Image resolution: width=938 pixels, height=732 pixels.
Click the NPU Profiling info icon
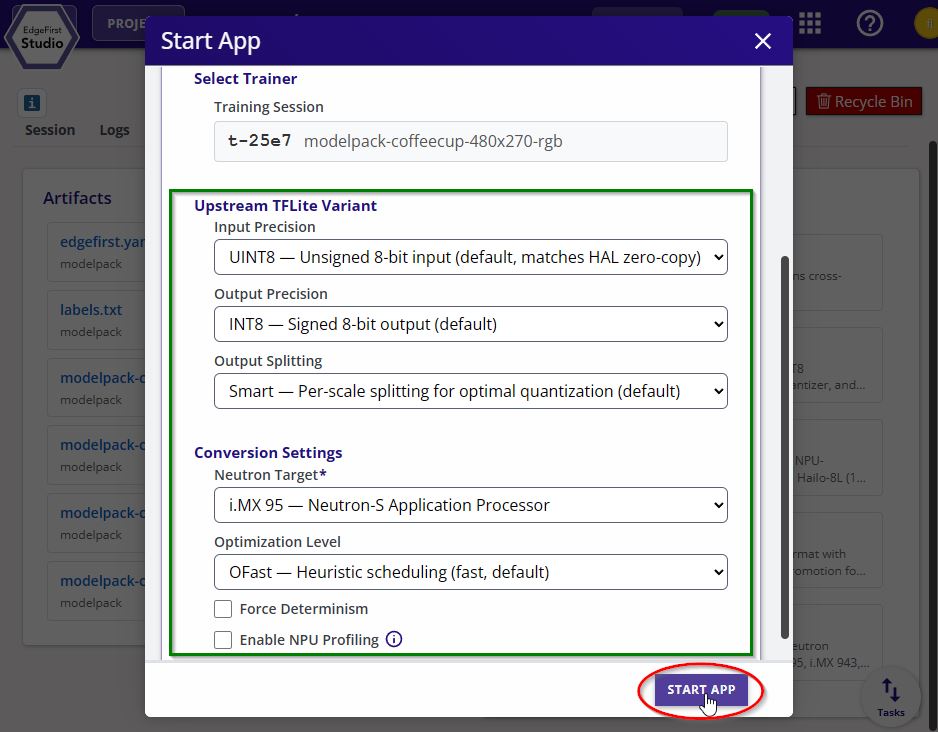394,639
